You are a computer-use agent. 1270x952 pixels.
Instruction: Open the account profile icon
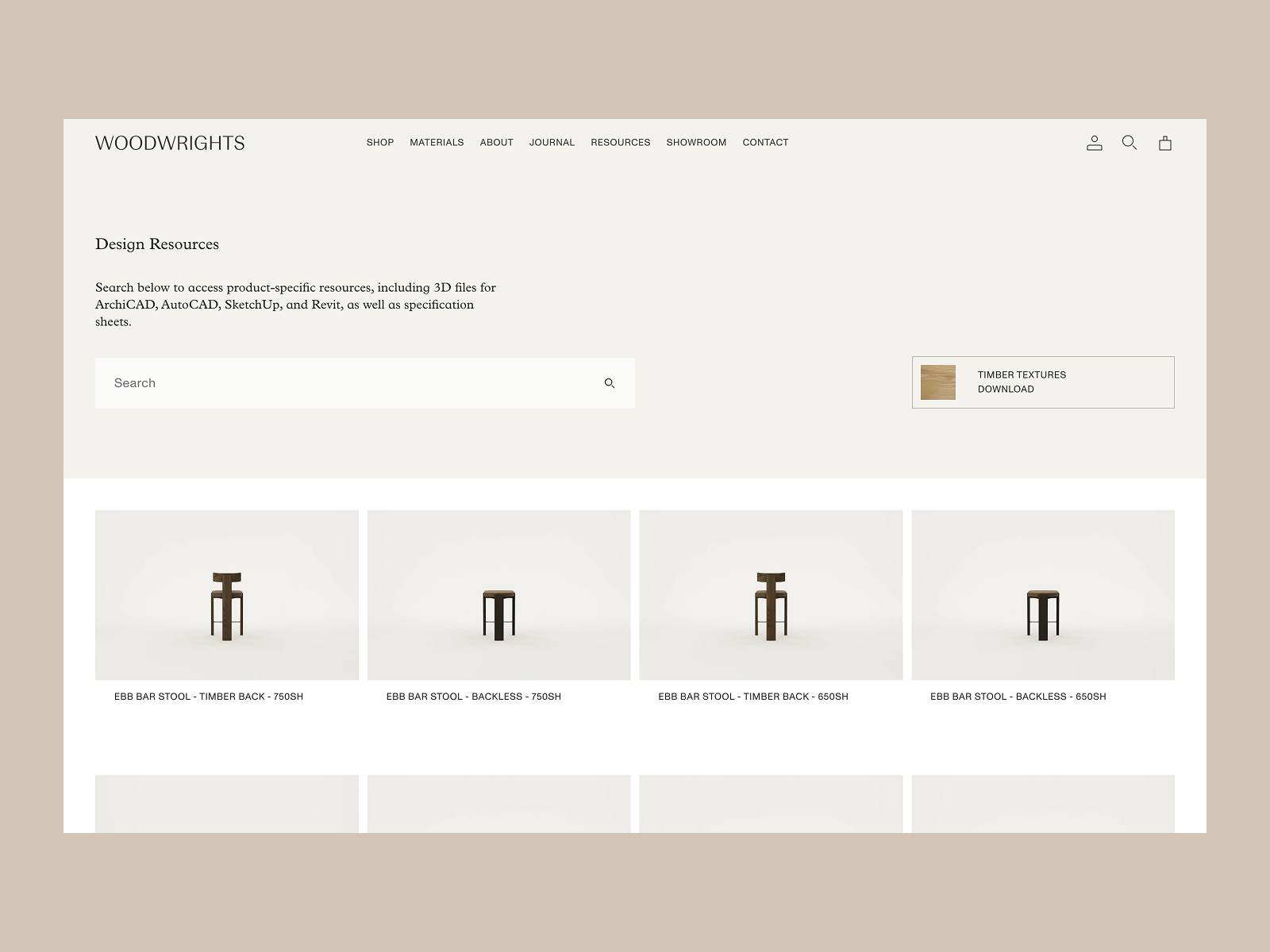coord(1094,143)
